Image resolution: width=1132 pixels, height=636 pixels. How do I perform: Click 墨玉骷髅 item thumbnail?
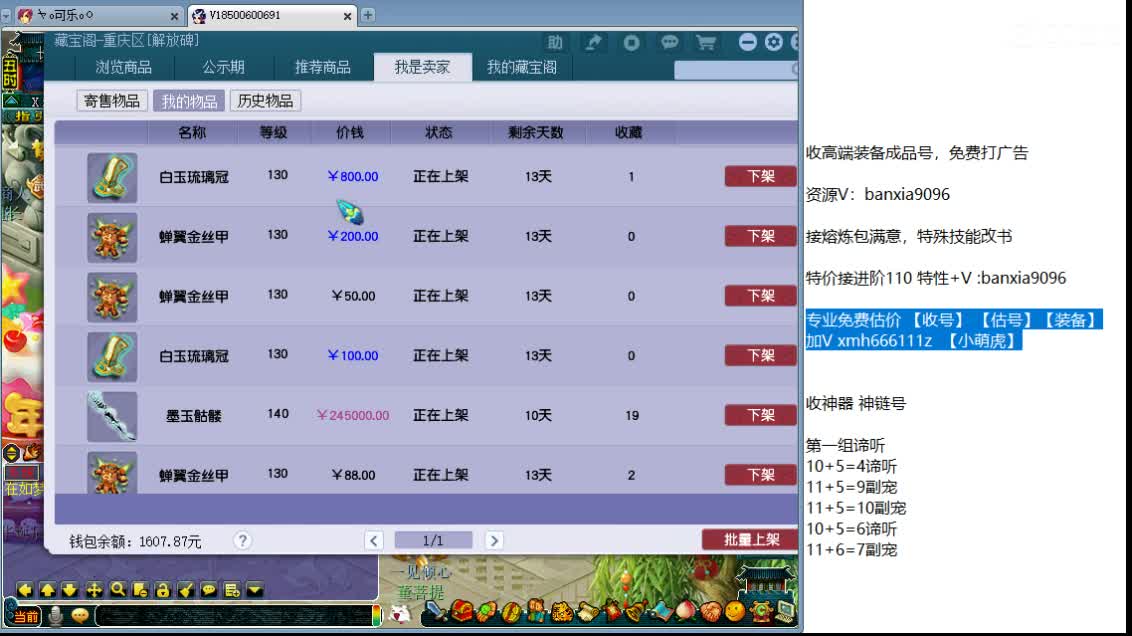click(112, 417)
